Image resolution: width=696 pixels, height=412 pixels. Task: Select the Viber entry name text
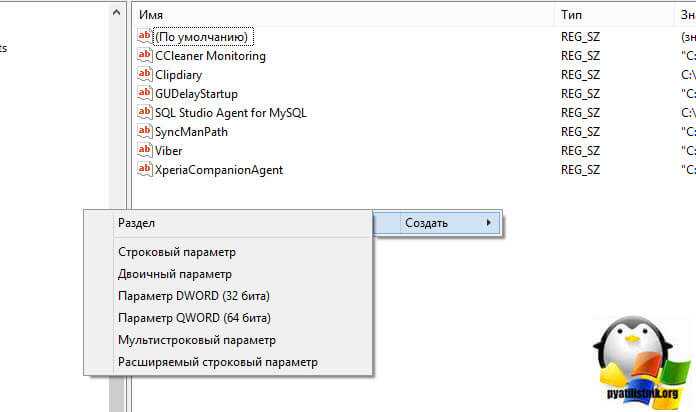169,151
